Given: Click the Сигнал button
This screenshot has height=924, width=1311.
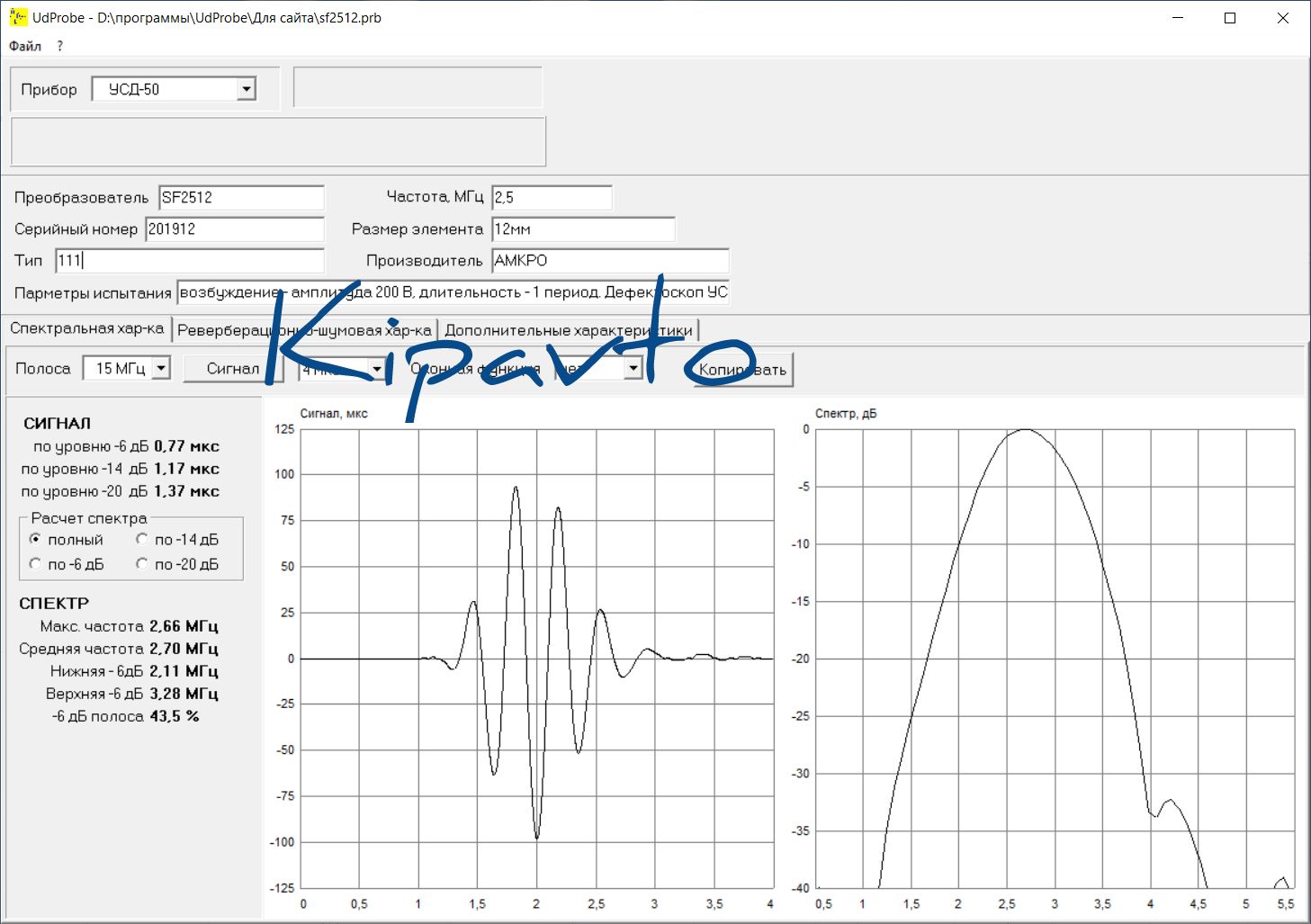Looking at the screenshot, I should tap(233, 368).
